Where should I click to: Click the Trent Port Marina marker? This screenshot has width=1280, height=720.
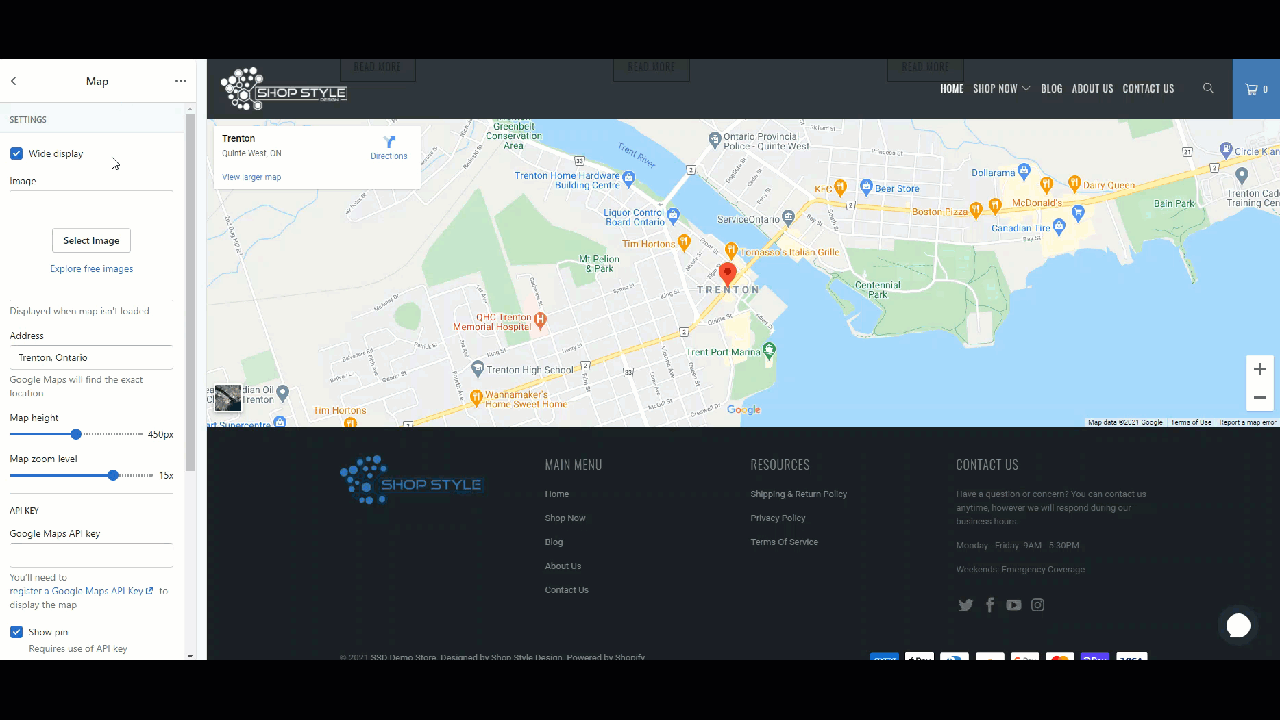(769, 350)
